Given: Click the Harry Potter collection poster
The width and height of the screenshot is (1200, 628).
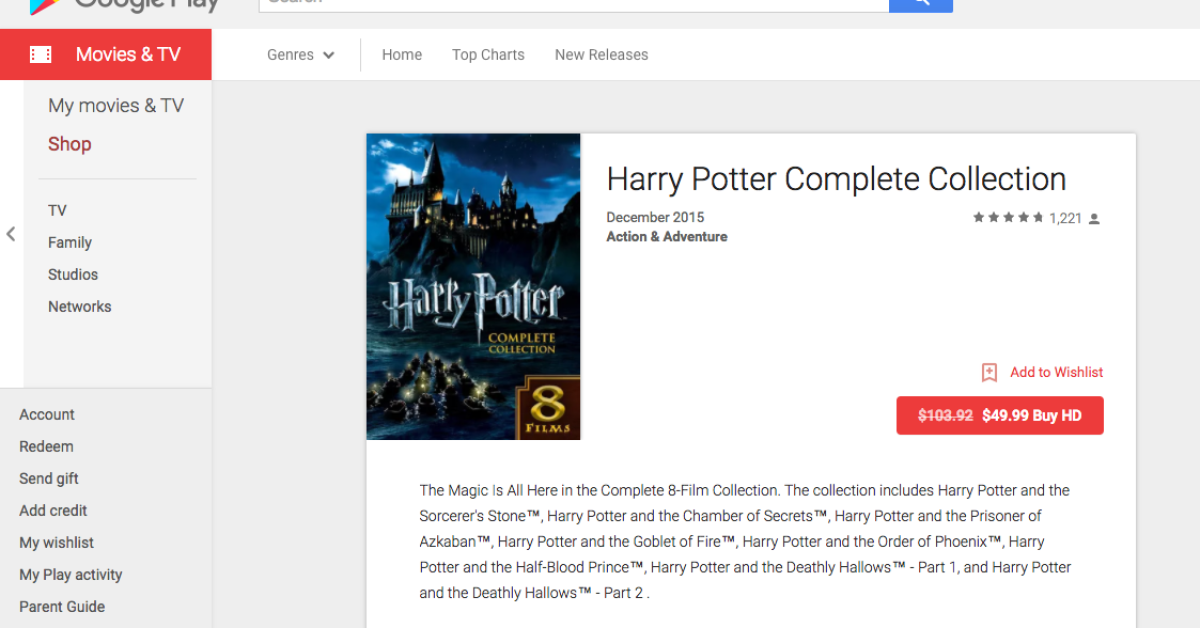Looking at the screenshot, I should 473,287.
